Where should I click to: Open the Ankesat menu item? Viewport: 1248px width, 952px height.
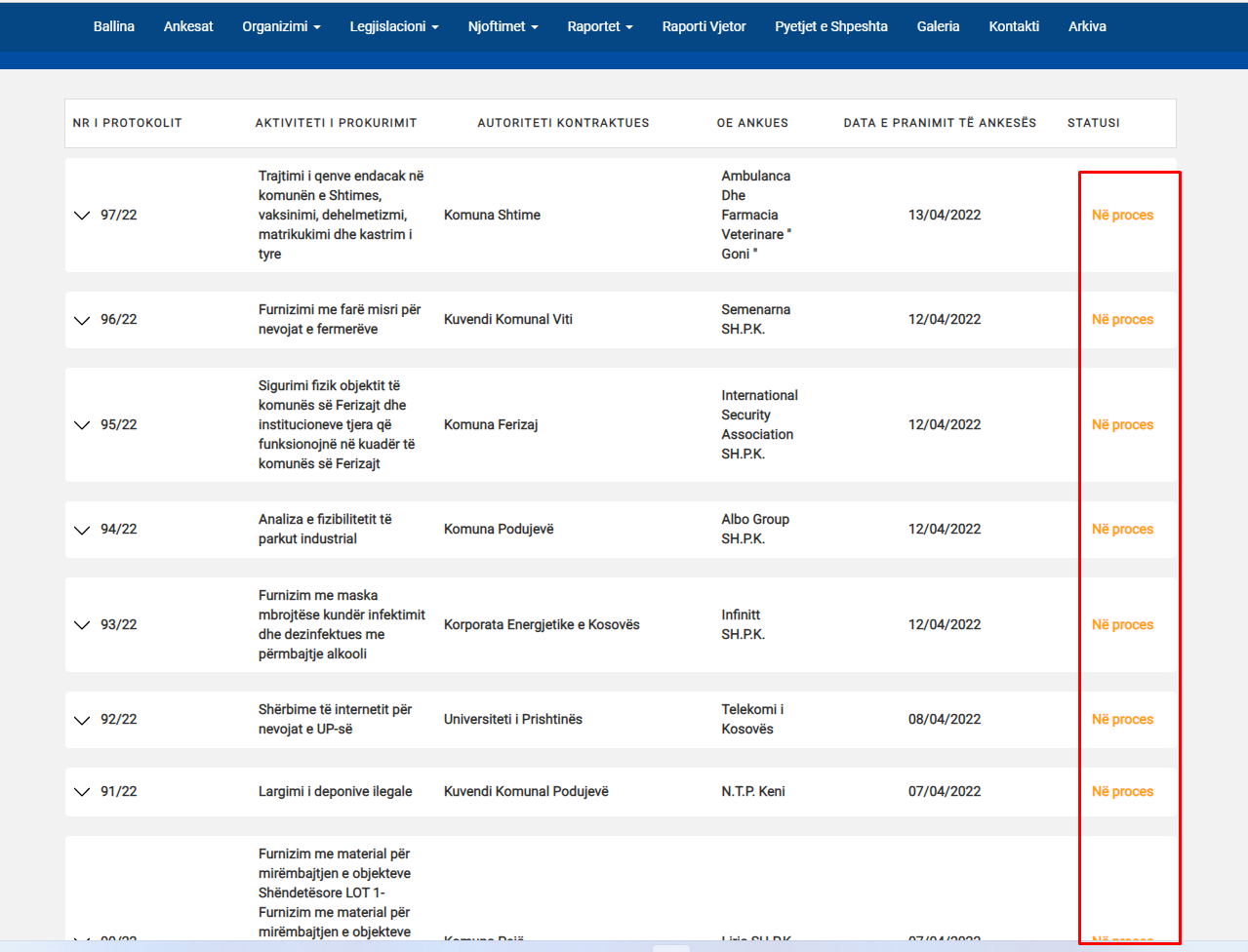click(x=188, y=26)
